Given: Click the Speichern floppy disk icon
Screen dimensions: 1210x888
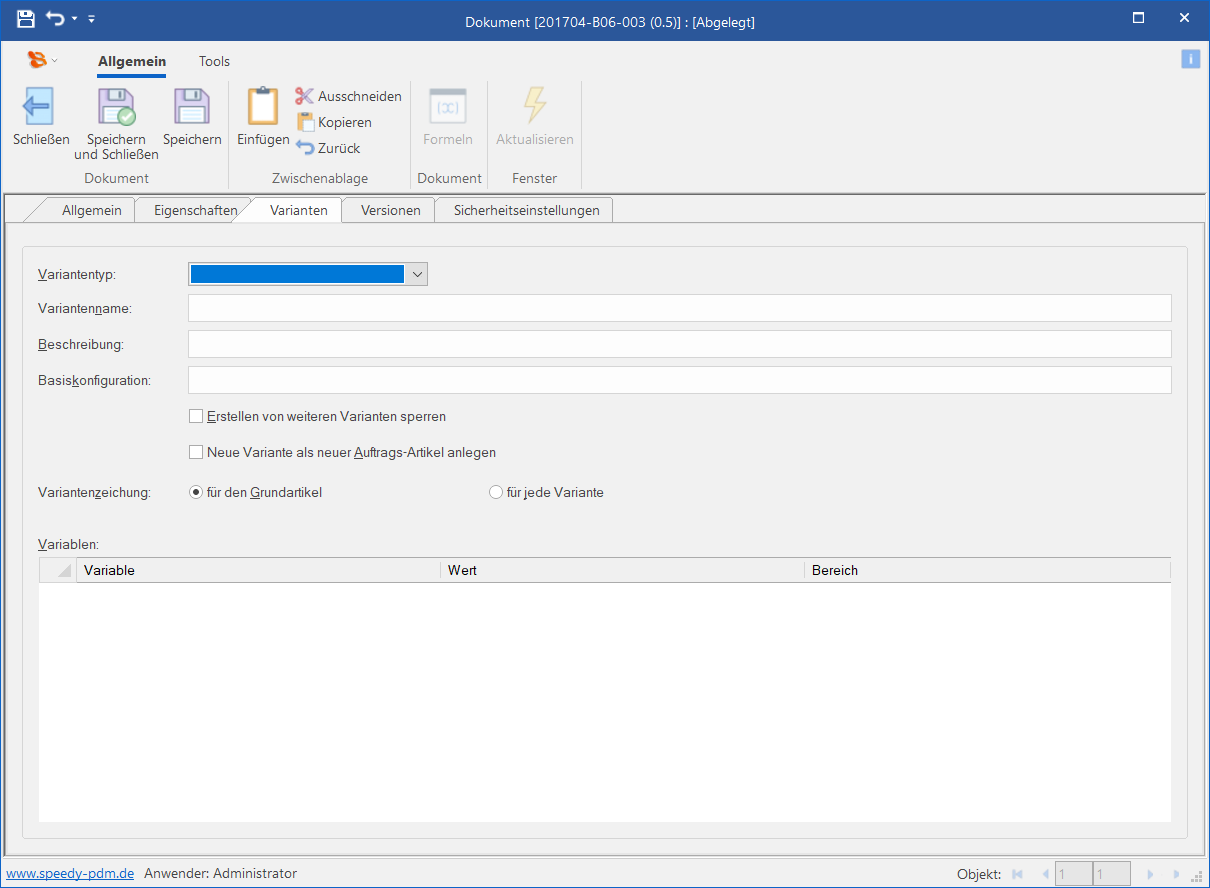Looking at the screenshot, I should (191, 106).
